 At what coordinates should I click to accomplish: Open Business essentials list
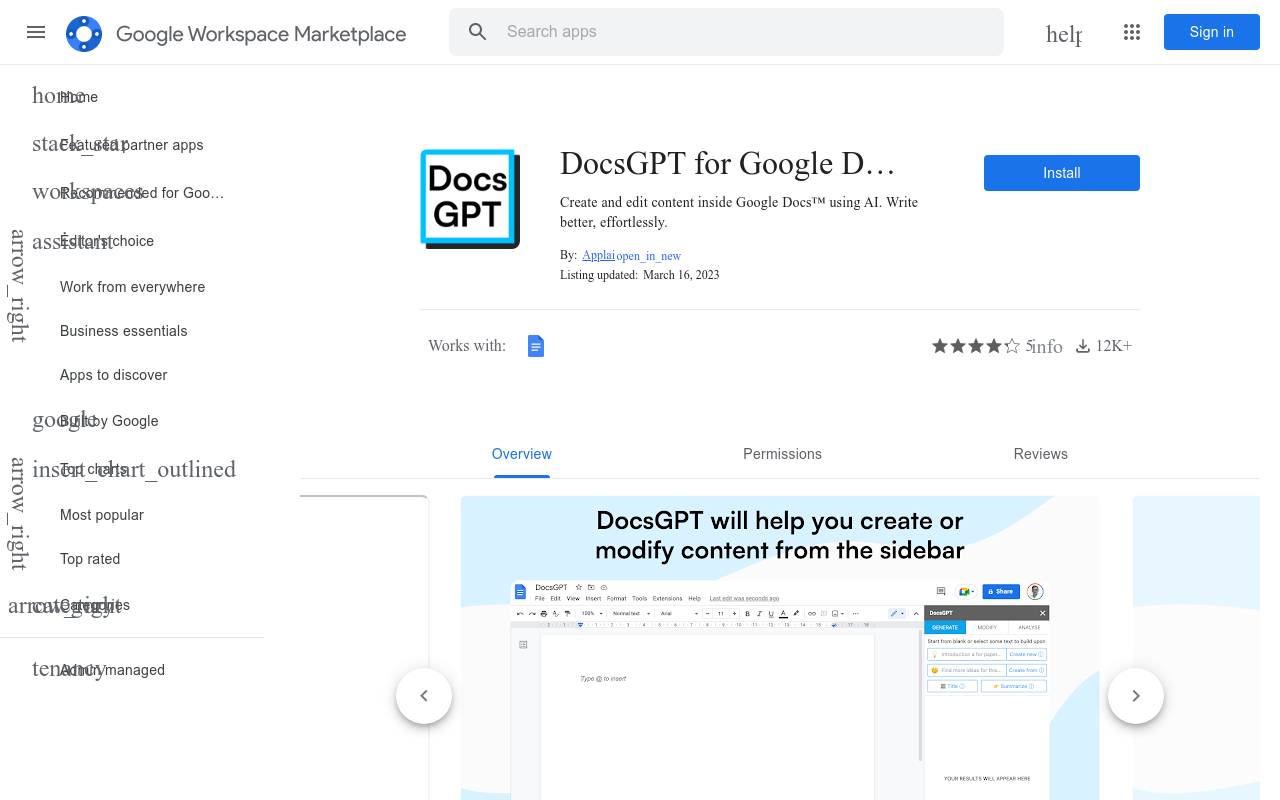[123, 331]
